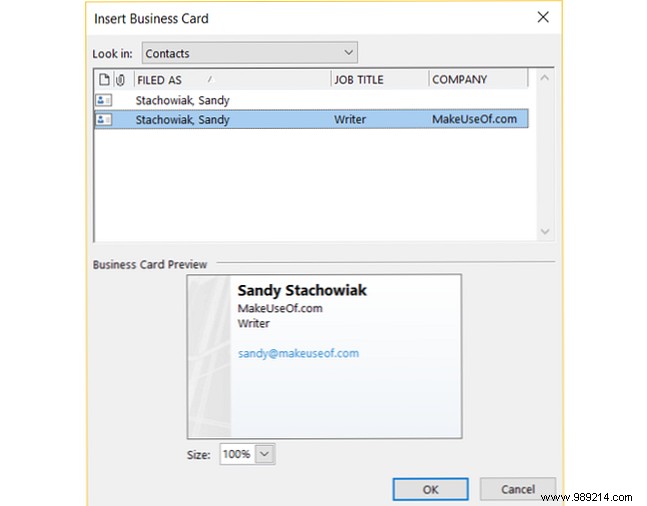Open the Look in Contacts dropdown

coord(250,53)
